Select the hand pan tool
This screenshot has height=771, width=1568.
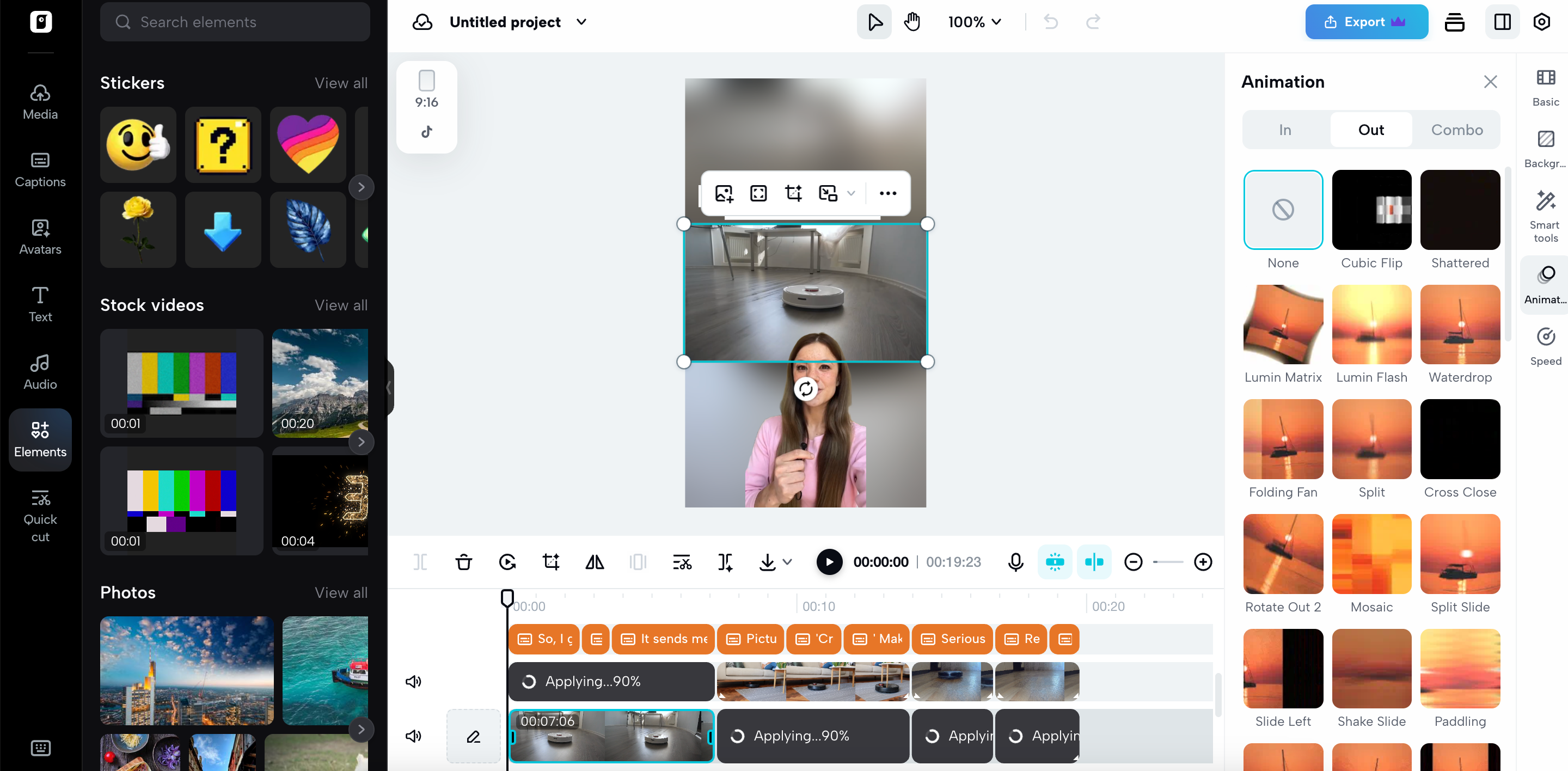[x=912, y=22]
